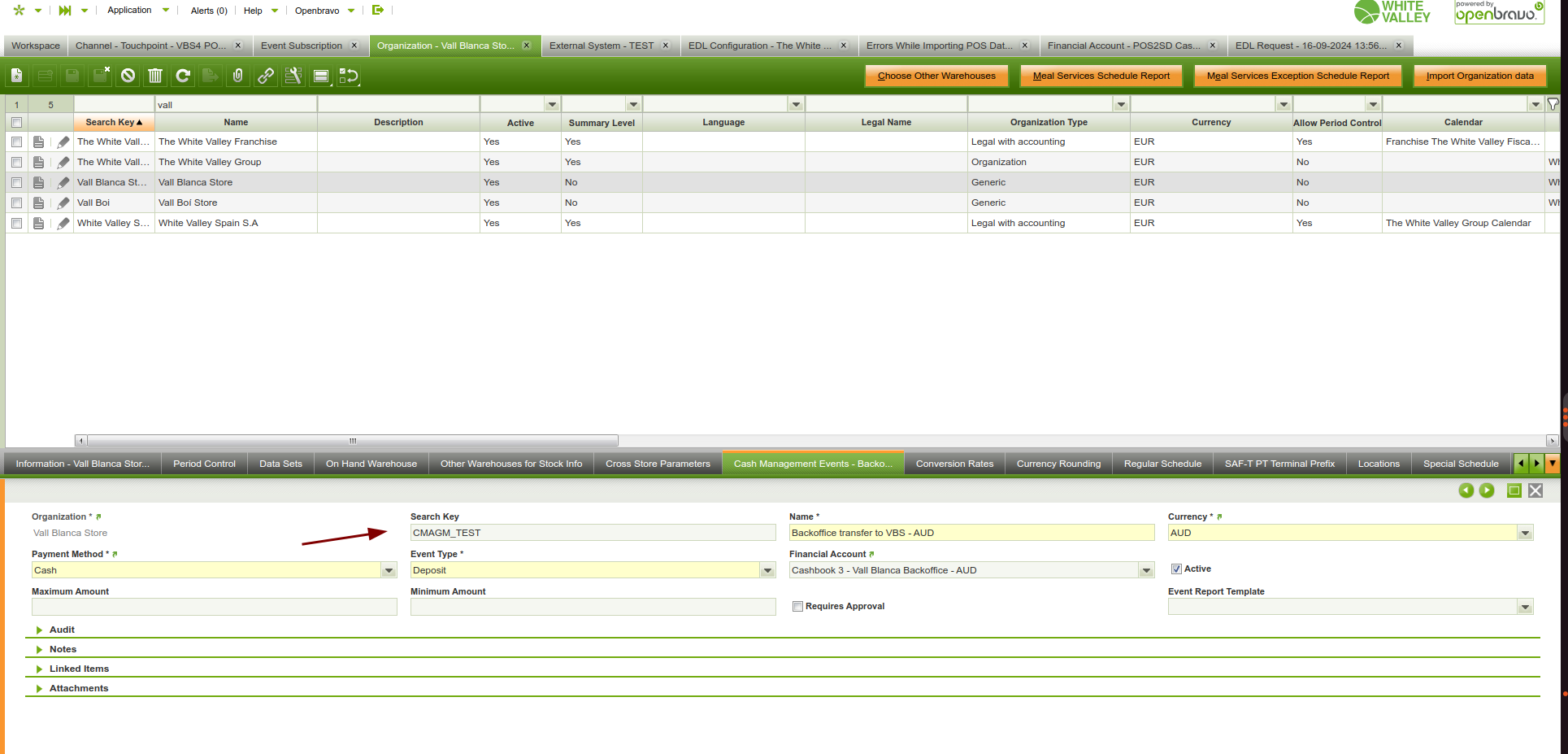
Task: Switch to the Conversion Rates tab
Action: pyautogui.click(x=954, y=464)
